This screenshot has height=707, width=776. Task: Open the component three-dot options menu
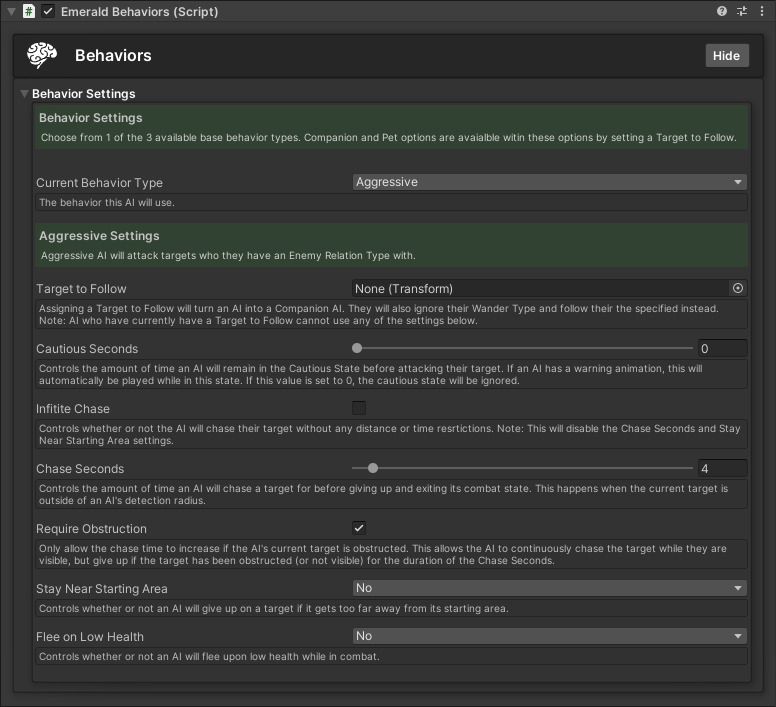761,11
